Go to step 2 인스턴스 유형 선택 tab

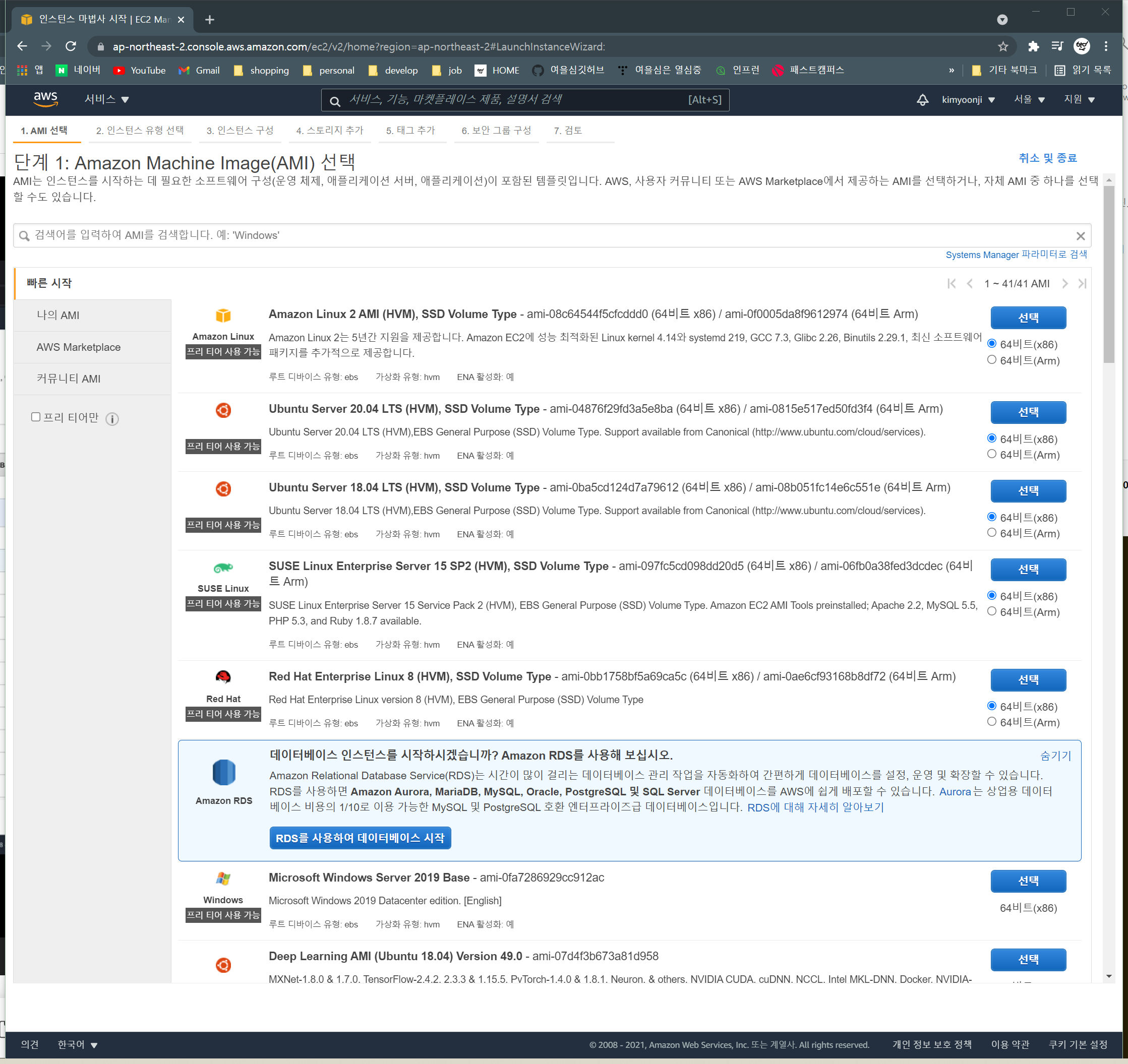click(x=140, y=131)
